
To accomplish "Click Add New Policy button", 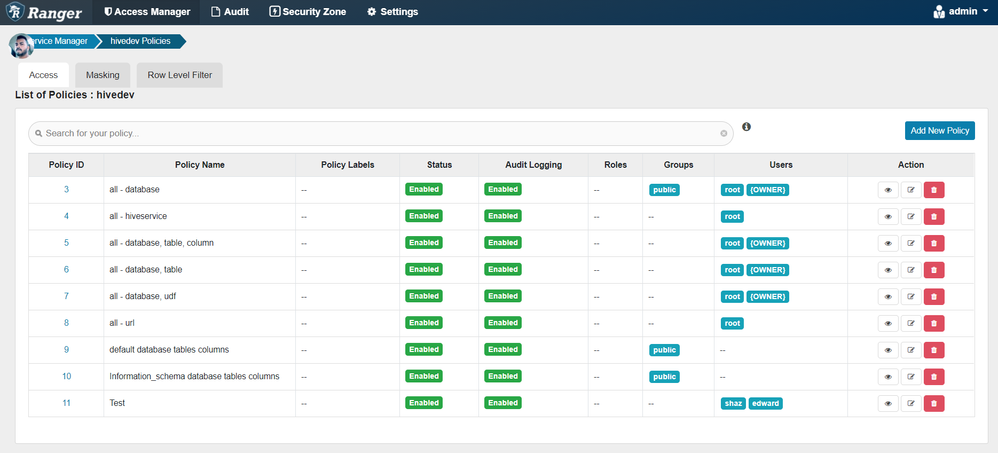I will tap(939, 130).
